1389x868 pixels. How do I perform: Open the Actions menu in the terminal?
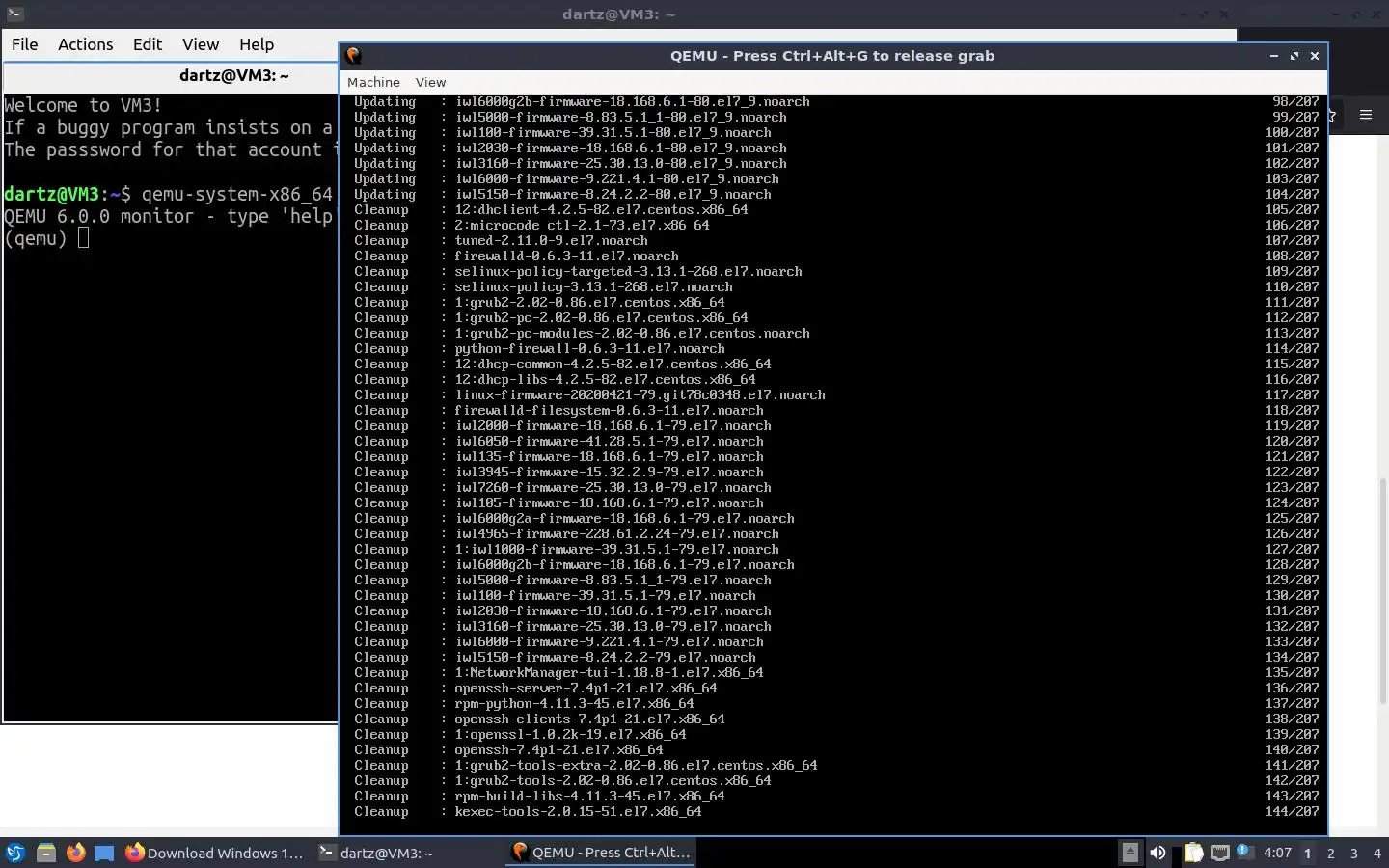point(85,44)
